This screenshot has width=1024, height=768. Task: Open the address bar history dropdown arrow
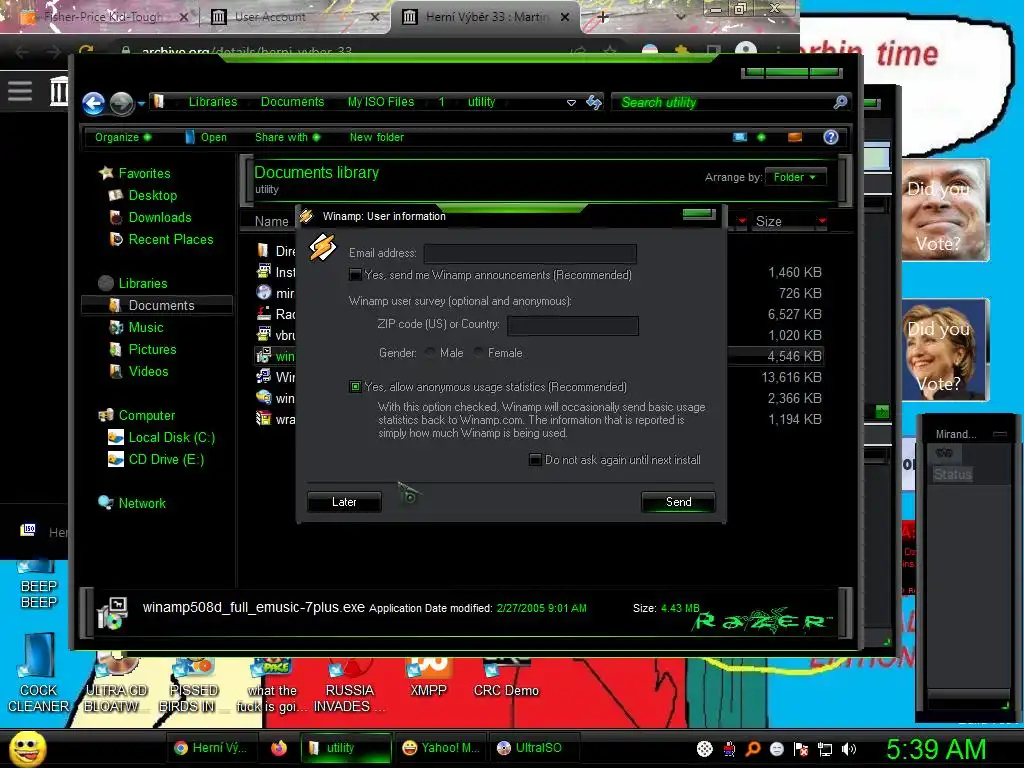coord(571,103)
